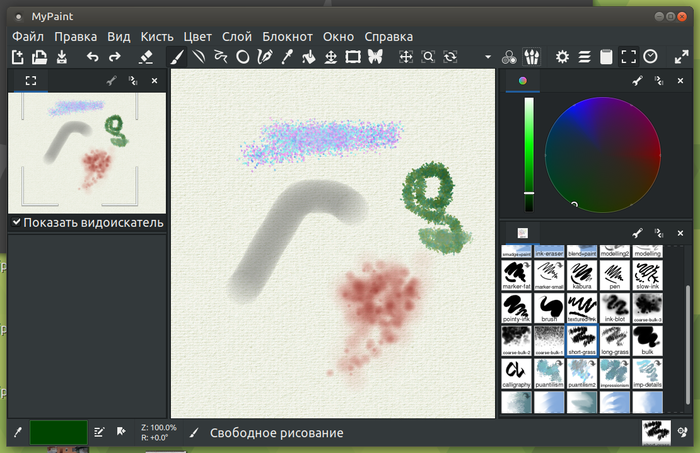
Task: Expand the toolbar dropdown arrow
Action: 488,57
